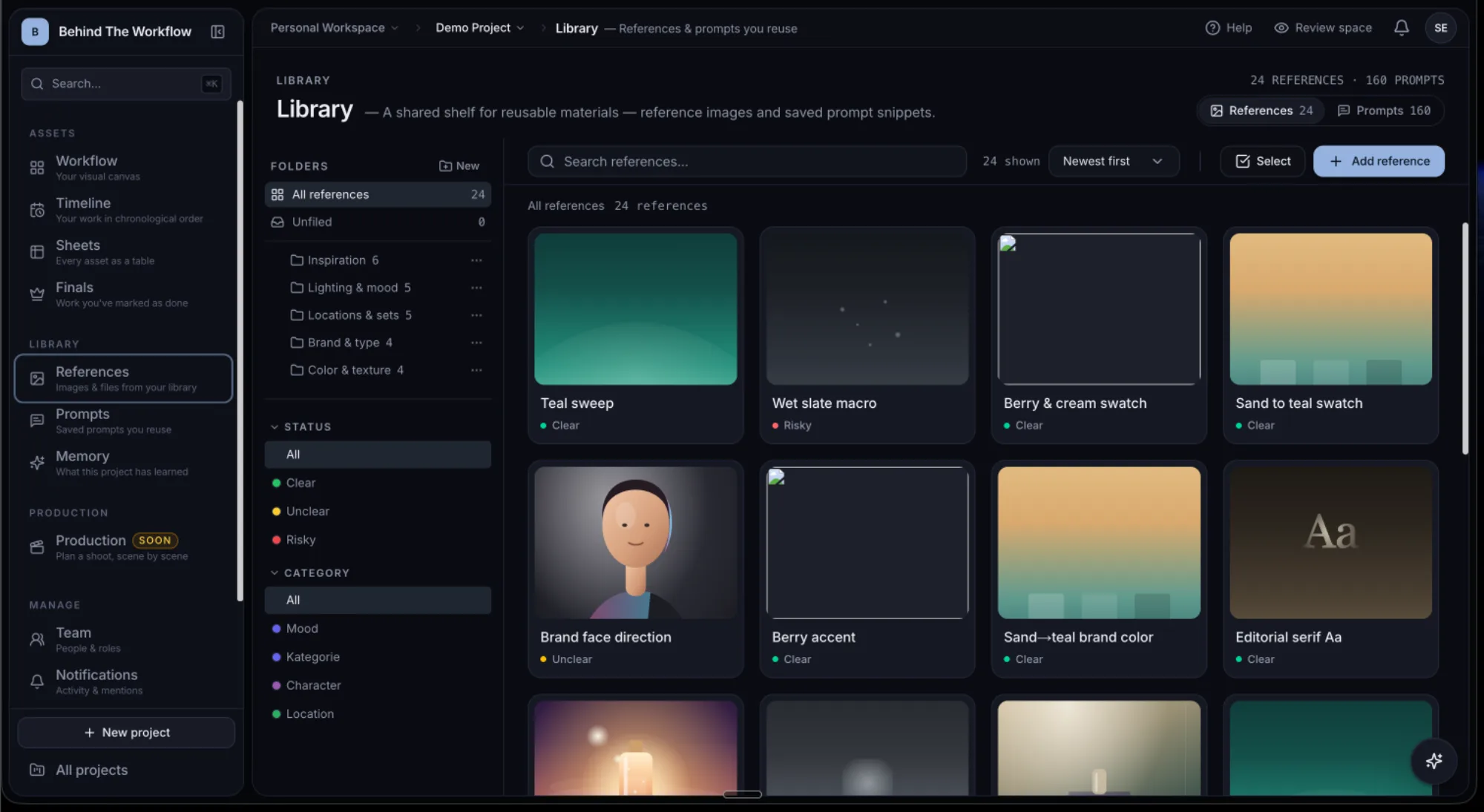Open Notifications activity page

(122, 681)
